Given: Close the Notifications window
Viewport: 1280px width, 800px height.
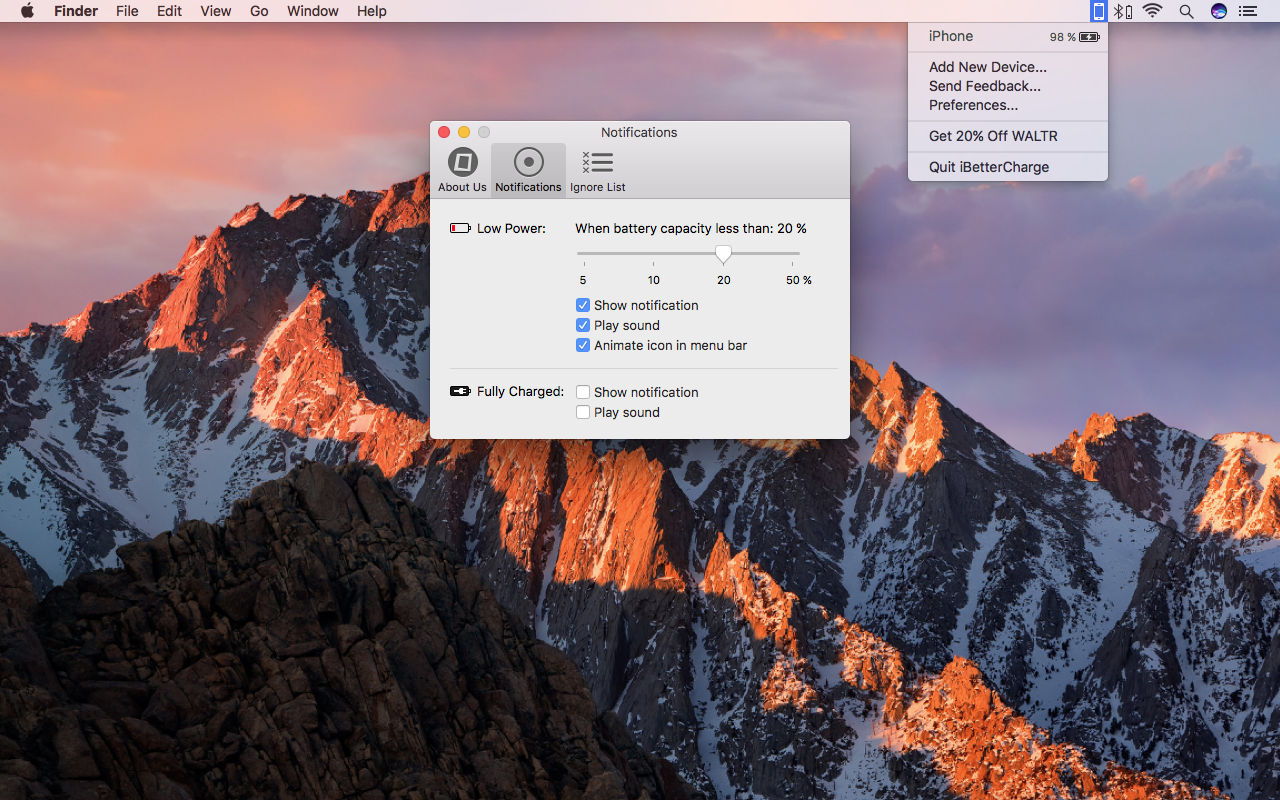Looking at the screenshot, I should point(444,132).
